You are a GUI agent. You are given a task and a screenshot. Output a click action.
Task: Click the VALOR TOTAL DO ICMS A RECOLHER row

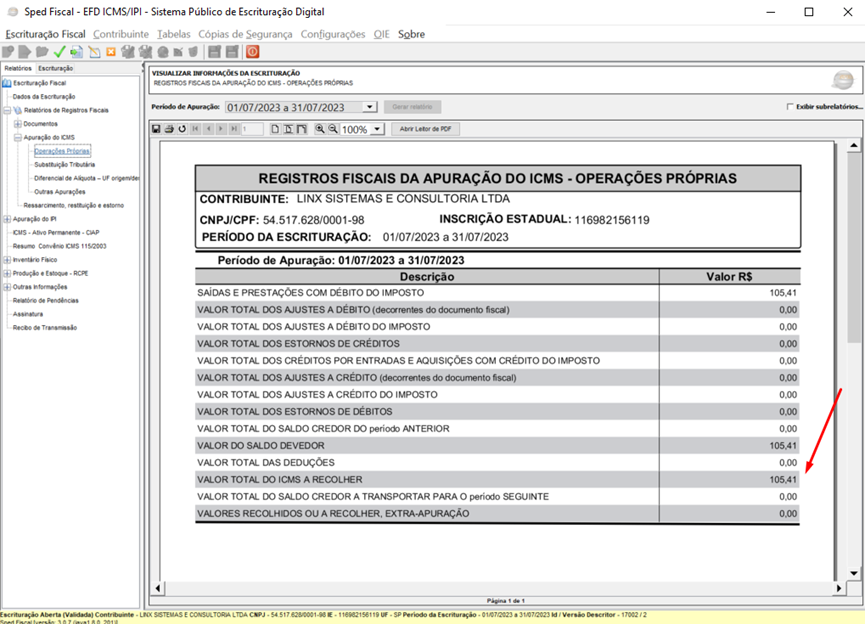click(x=497, y=479)
